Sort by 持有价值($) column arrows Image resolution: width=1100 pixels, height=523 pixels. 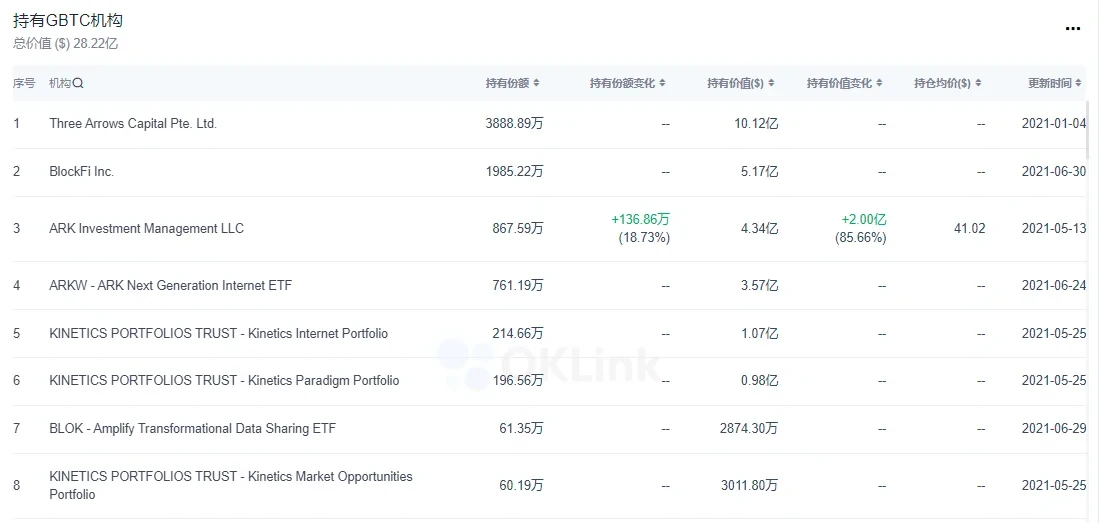coord(771,84)
